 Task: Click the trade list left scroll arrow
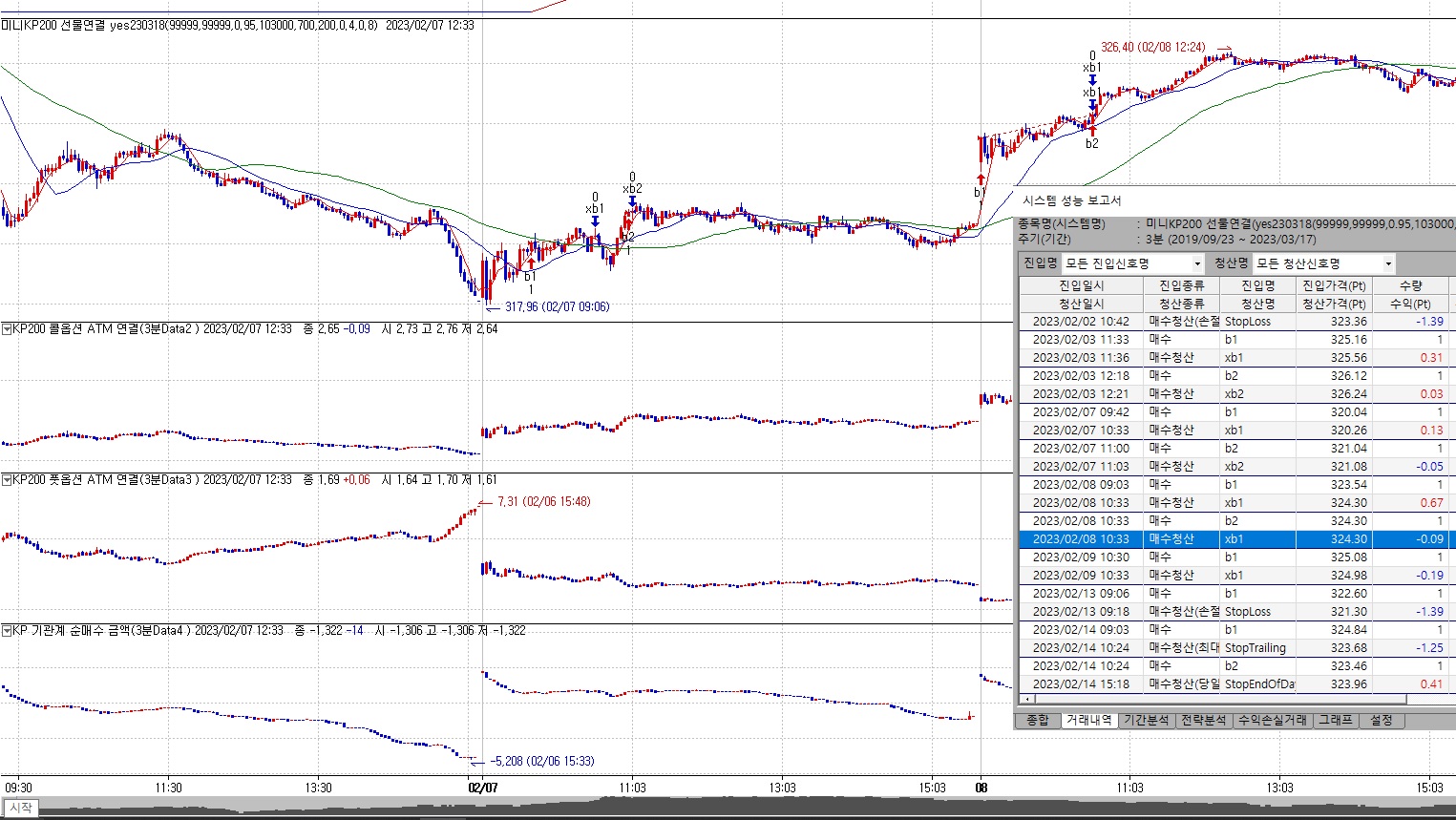click(x=1026, y=700)
